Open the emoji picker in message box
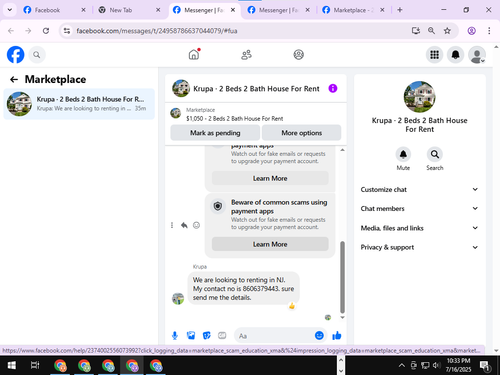Viewport: 500px width, 375px height. click(319, 335)
